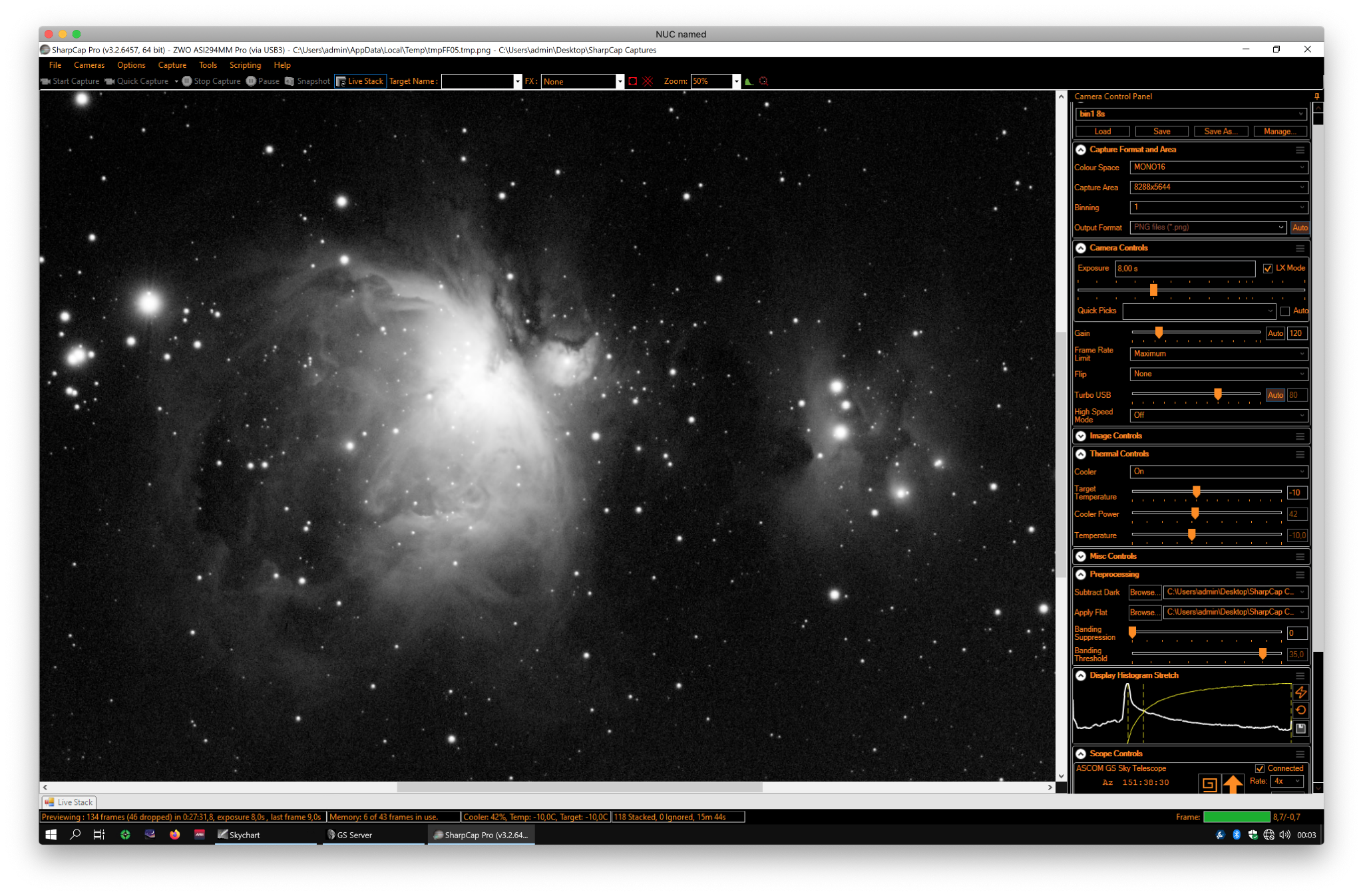This screenshot has width=1363, height=896.
Task: Open the Colour Space MONO16 dropdown
Action: pyautogui.click(x=1219, y=167)
